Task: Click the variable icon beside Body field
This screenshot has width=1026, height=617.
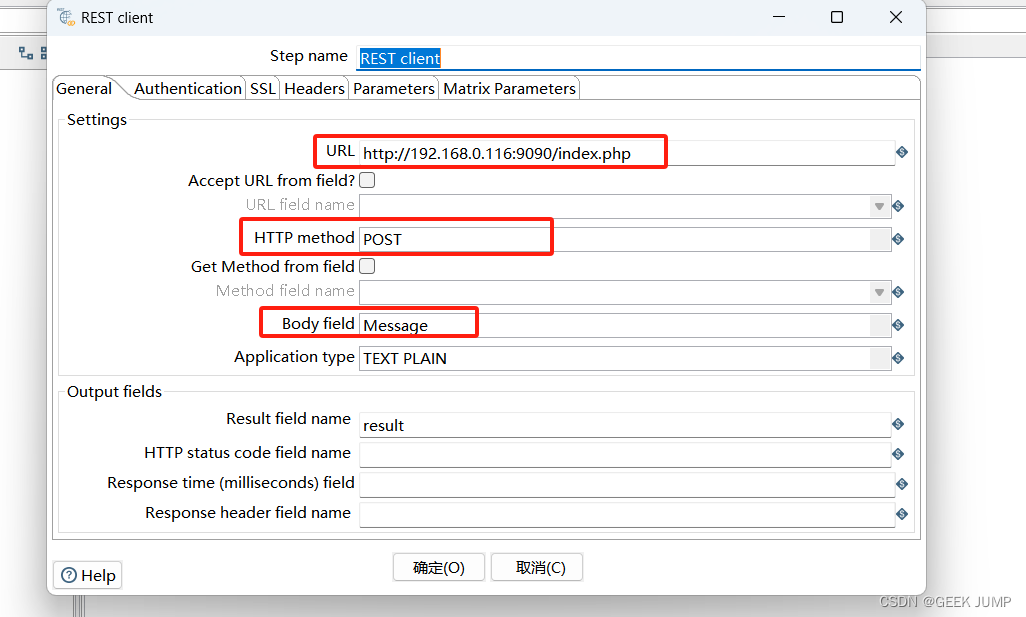Action: 898,325
